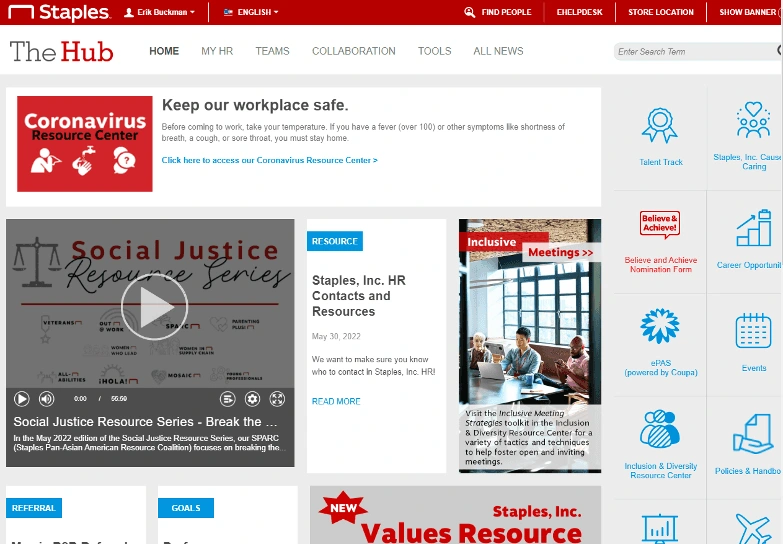Click the Keep our workplace safe heading
Screen dimensions: 783x544
[255, 105]
